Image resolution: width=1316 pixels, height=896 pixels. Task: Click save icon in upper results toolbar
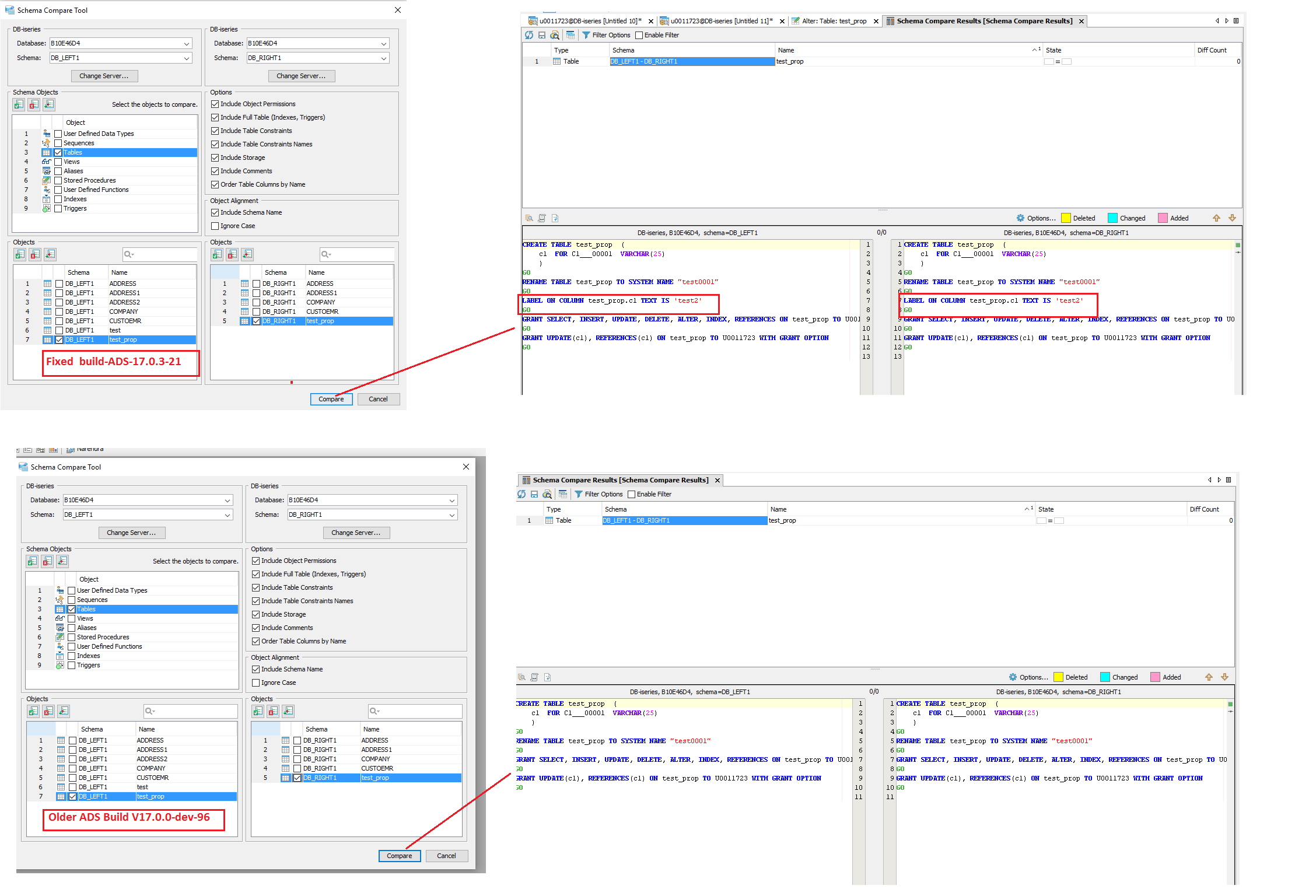tap(542, 35)
